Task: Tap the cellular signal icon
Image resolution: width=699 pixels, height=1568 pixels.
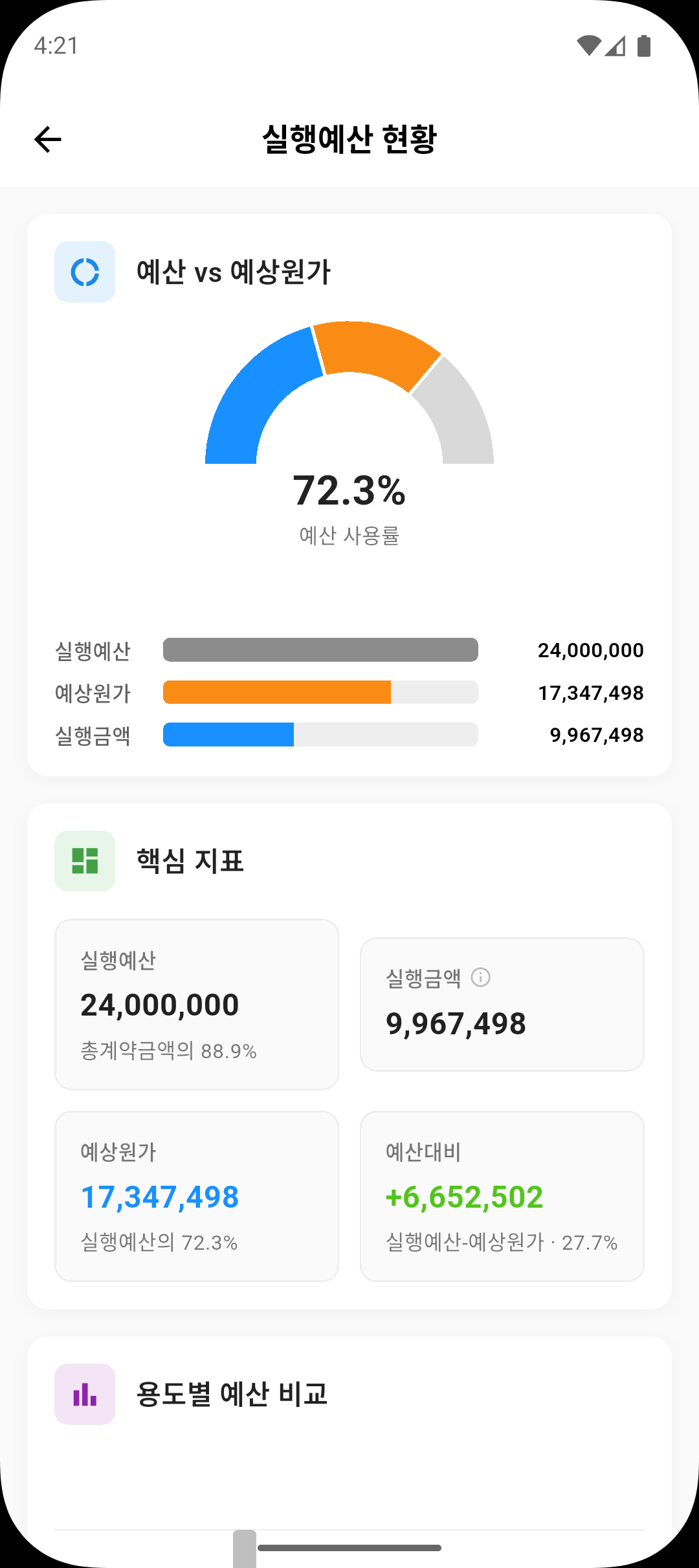Action: (x=616, y=46)
